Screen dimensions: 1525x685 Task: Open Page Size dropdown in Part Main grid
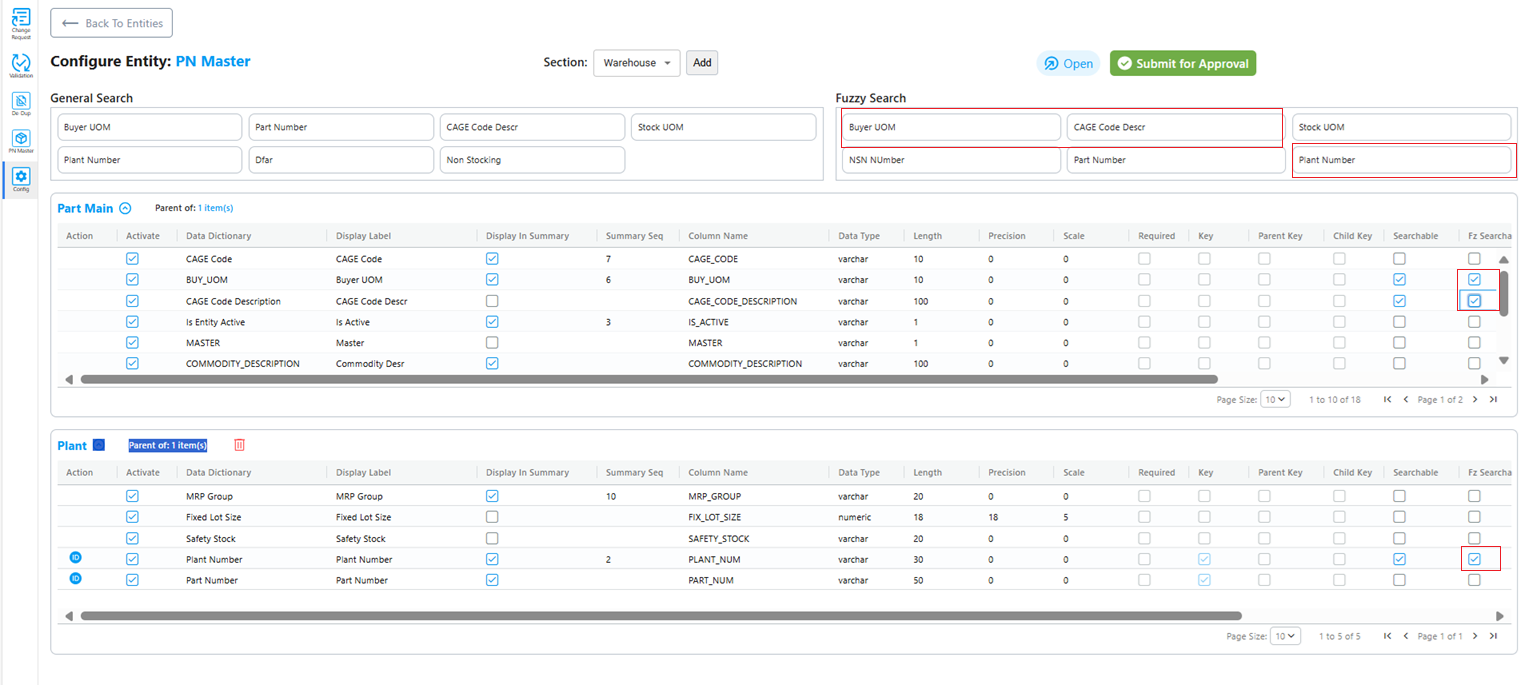pyautogui.click(x=1275, y=399)
